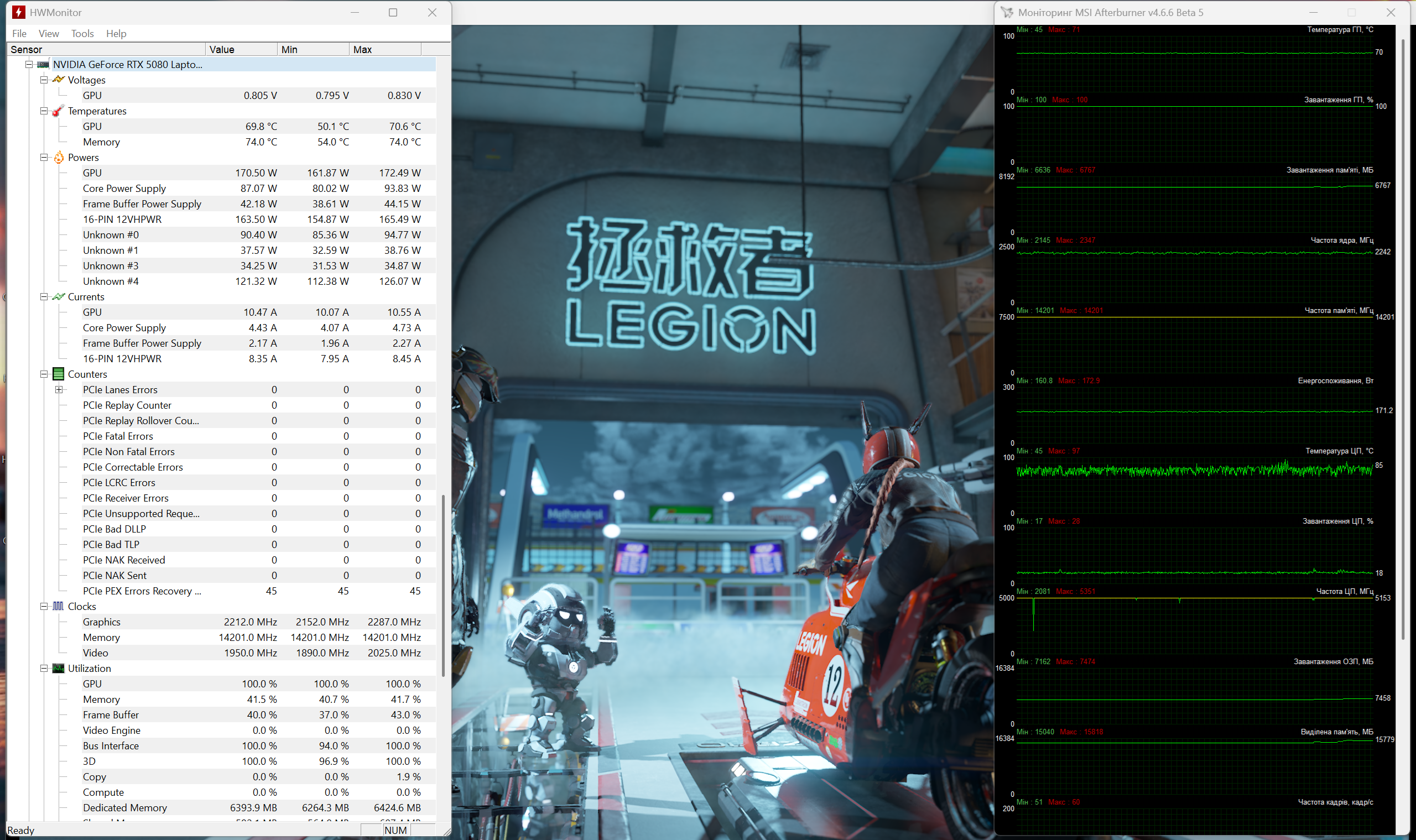The width and height of the screenshot is (1416, 840).
Task: Click the Powers flame icon
Action: [58, 158]
